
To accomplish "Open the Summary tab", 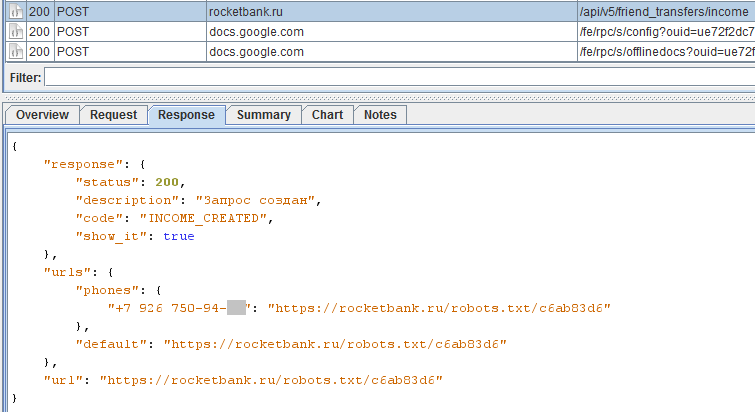I will pyautogui.click(x=264, y=115).
